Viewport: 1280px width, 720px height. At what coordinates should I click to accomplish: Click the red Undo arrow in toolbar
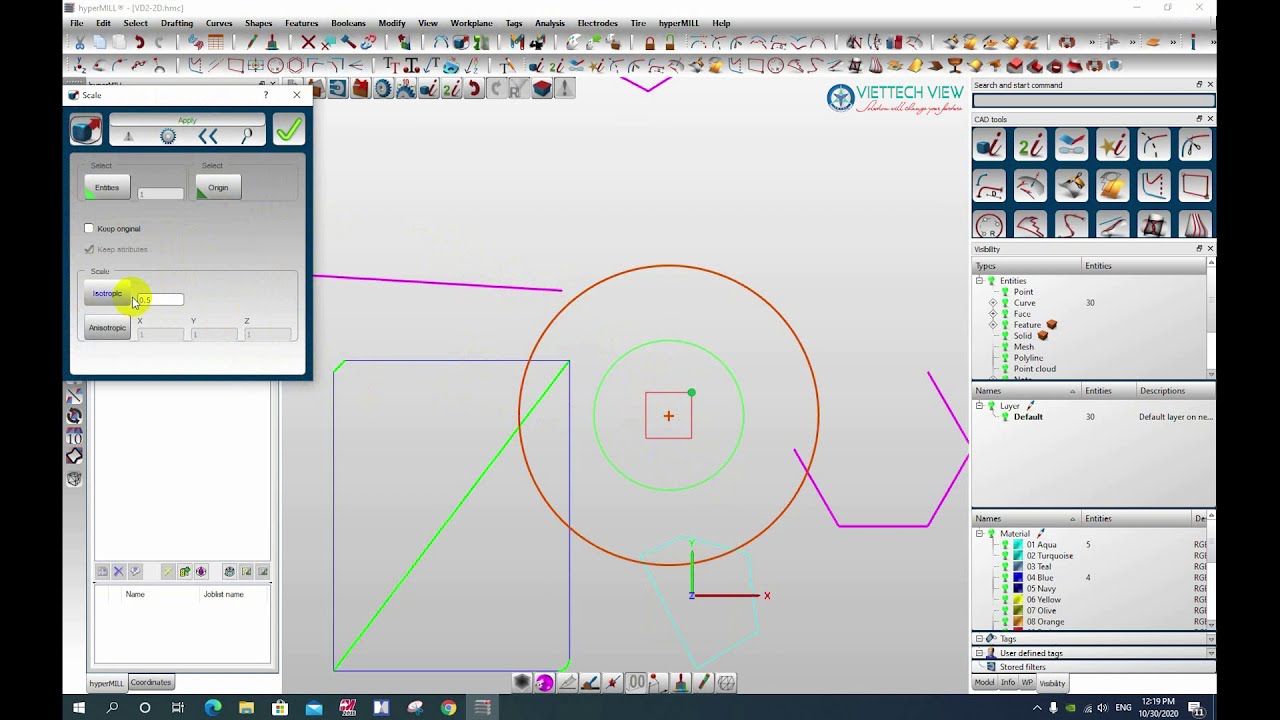(x=139, y=42)
